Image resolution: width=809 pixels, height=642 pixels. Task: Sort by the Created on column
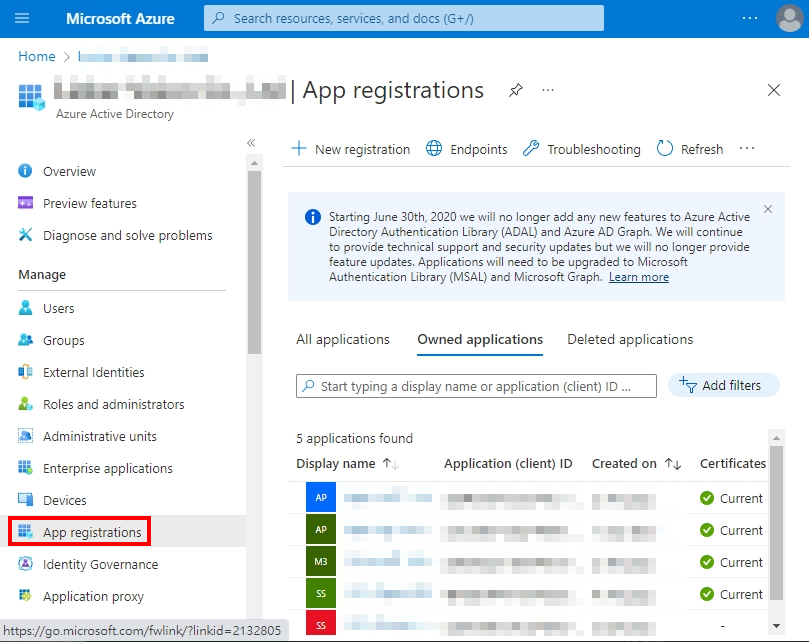[636, 463]
